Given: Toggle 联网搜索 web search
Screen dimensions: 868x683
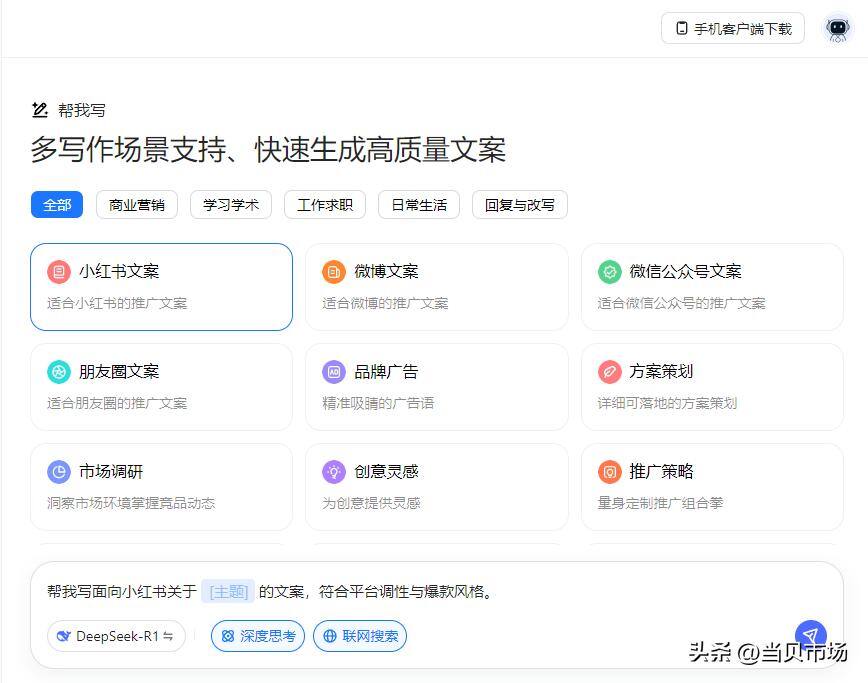Looking at the screenshot, I should pyautogui.click(x=360, y=636).
